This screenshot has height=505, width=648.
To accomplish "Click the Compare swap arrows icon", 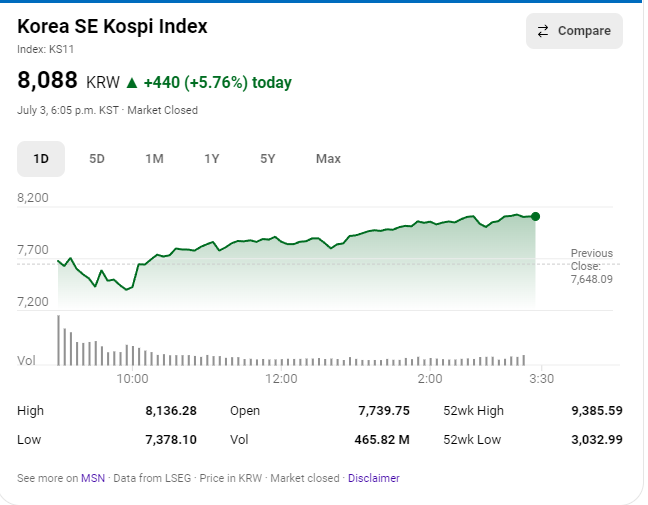I will [x=543, y=31].
